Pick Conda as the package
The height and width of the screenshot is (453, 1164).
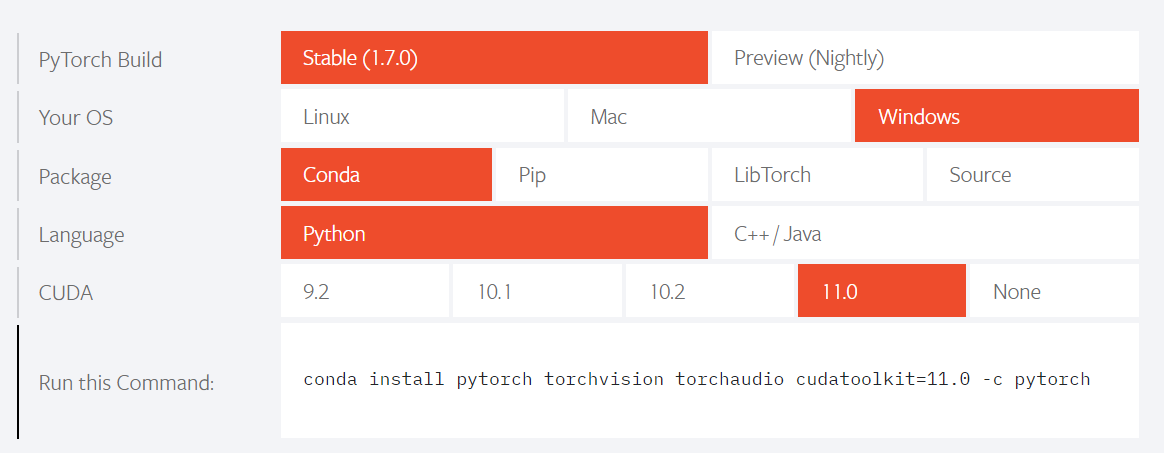coord(387,175)
